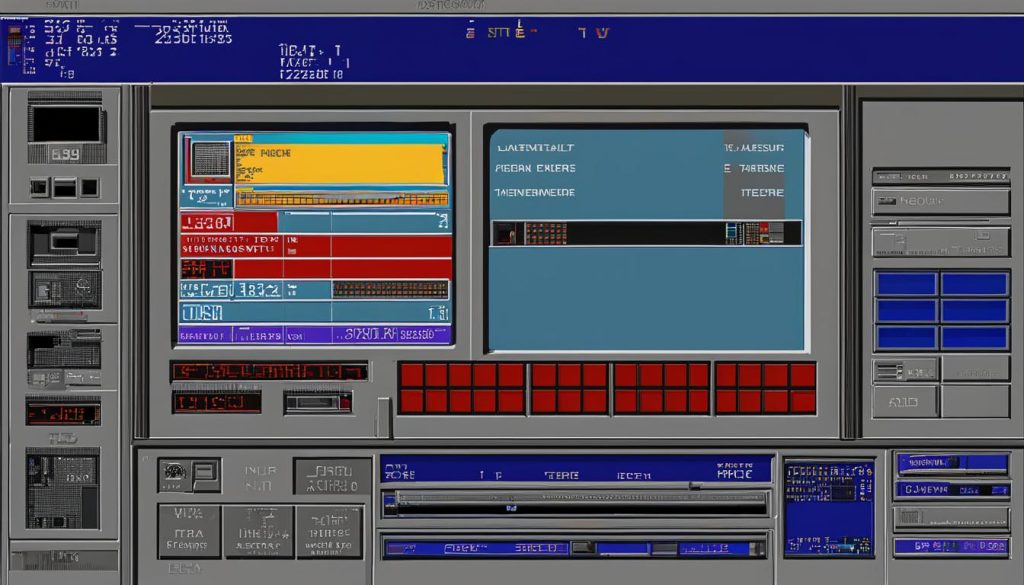The width and height of the screenshot is (1024, 585).
Task: Click the second blue bar in the bottom-right stack
Action: pos(952,489)
